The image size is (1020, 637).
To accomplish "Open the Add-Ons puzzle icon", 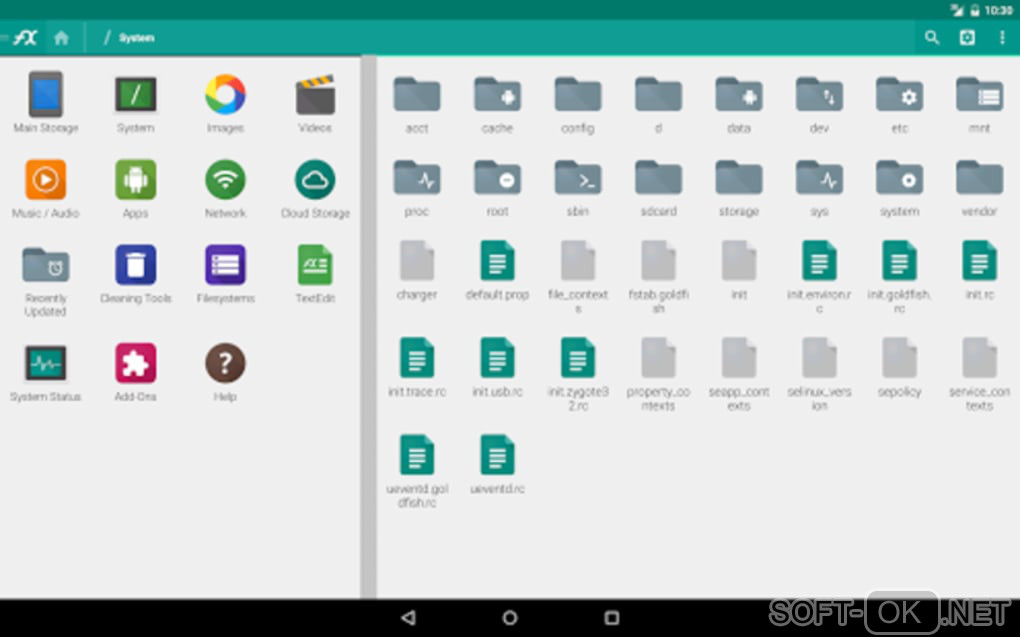I will [x=135, y=364].
